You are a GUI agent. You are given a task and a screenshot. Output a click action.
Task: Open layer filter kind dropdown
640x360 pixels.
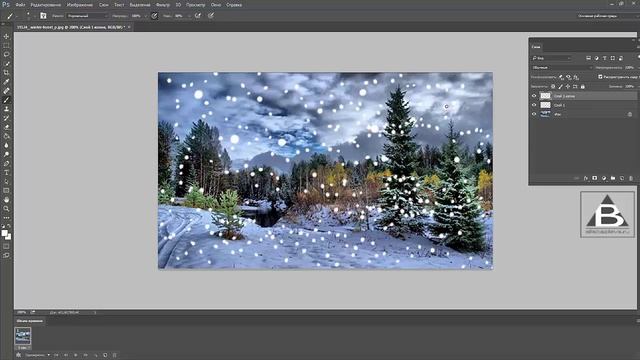point(552,58)
